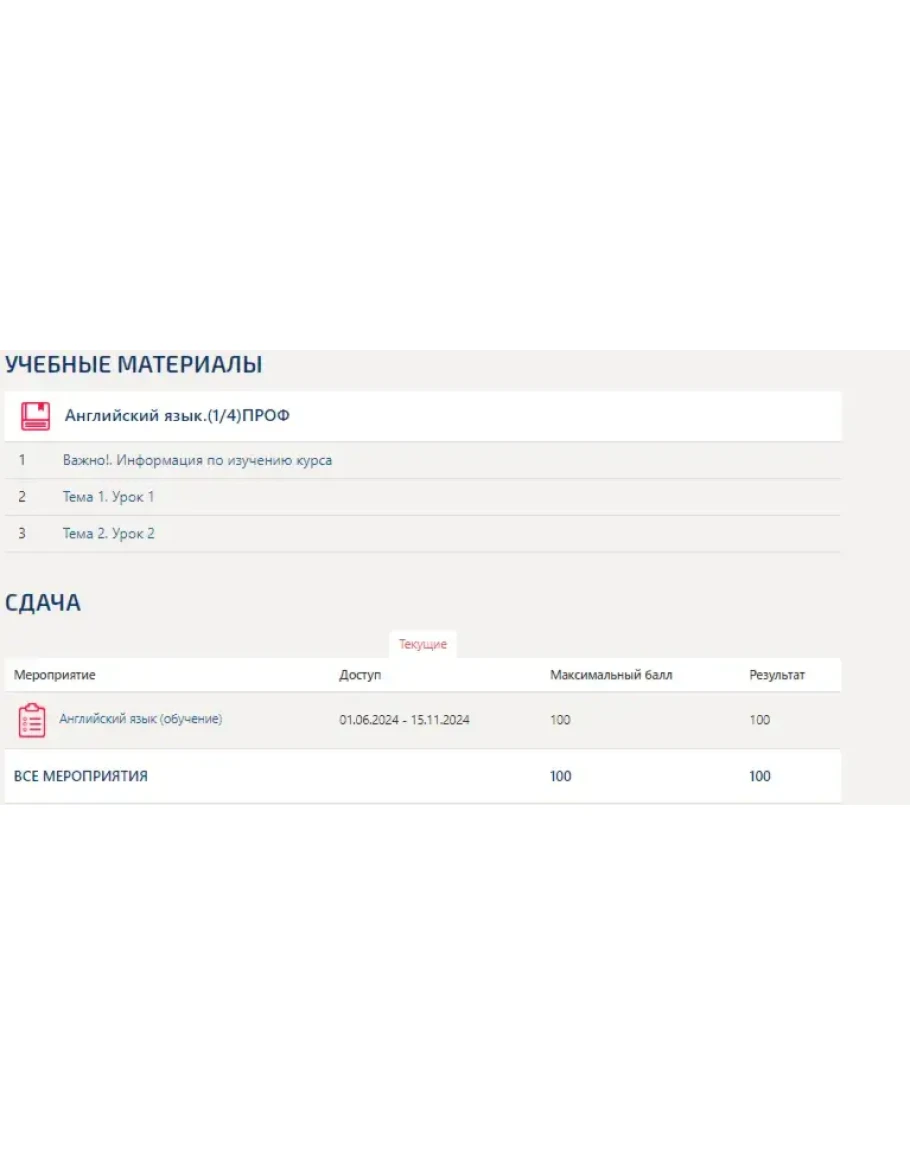Click the УЧЕБНЫЕ МАТЕРИАЛЫ heading
910x1155 pixels.
(x=133, y=365)
